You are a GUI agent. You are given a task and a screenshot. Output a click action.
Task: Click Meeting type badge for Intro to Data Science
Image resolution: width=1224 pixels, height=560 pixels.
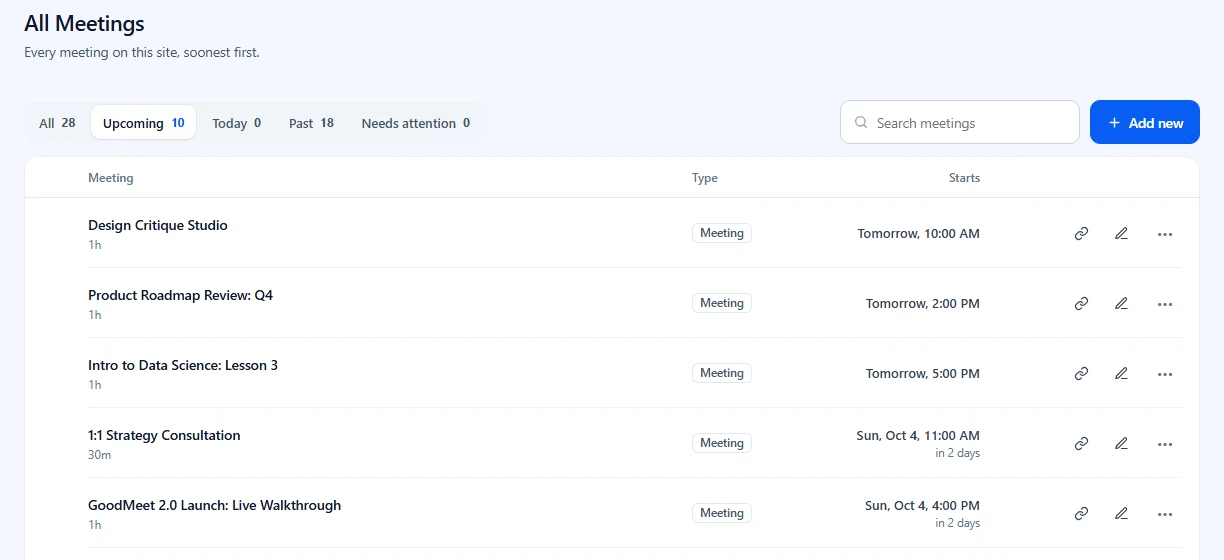click(x=722, y=373)
